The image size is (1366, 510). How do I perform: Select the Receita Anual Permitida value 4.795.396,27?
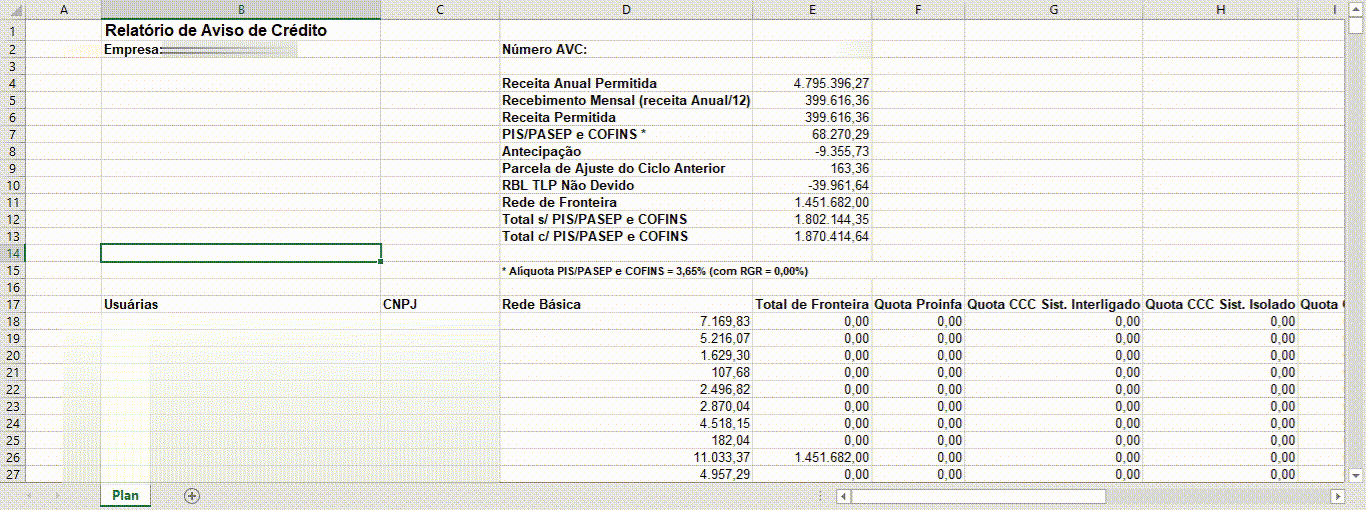812,84
